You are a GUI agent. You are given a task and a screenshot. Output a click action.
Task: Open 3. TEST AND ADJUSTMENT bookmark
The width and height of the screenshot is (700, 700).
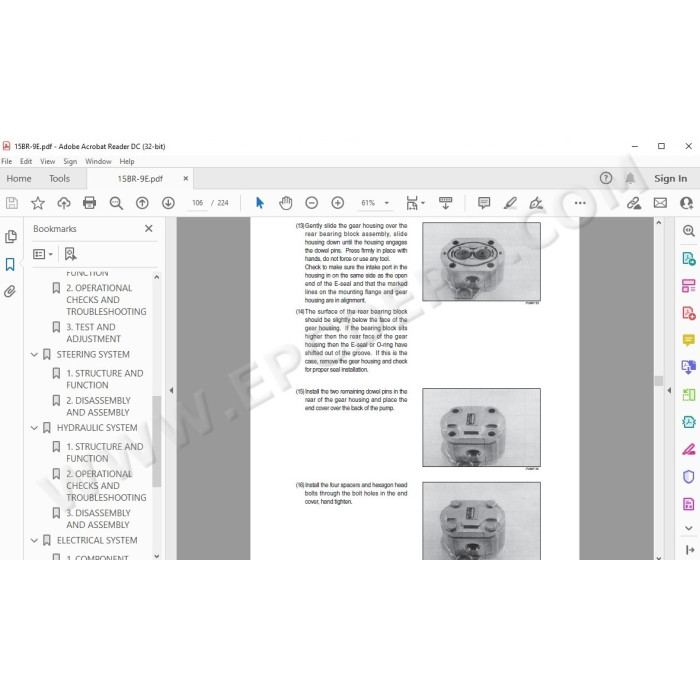(x=93, y=333)
